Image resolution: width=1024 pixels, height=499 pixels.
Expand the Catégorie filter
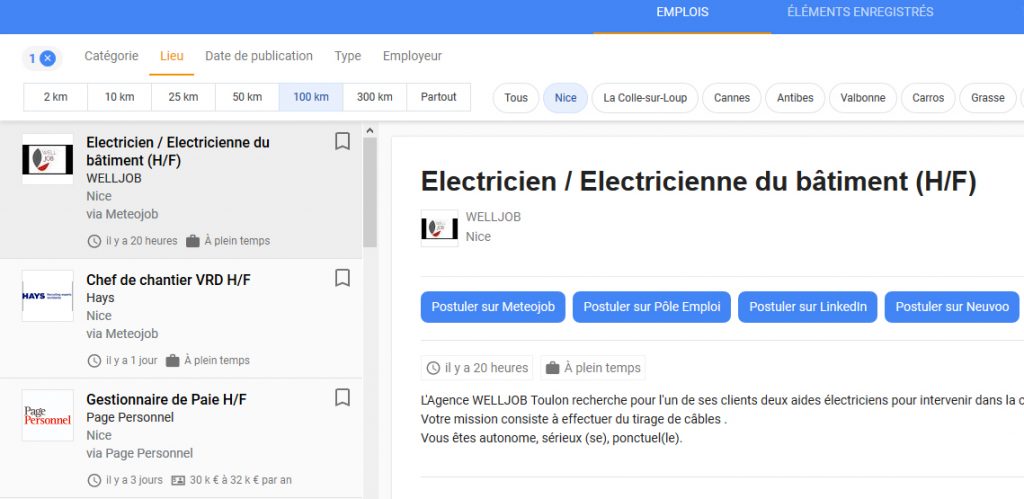coord(111,56)
